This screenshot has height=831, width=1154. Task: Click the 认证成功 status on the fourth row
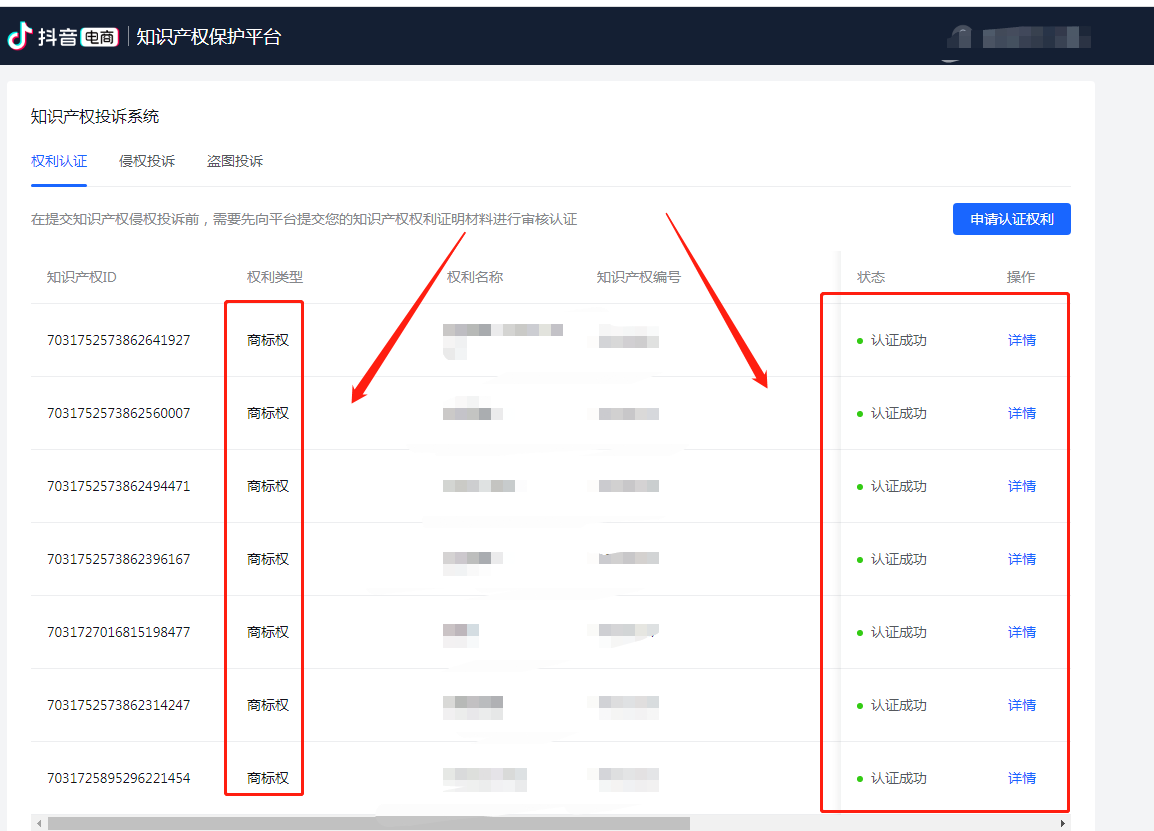coord(898,559)
